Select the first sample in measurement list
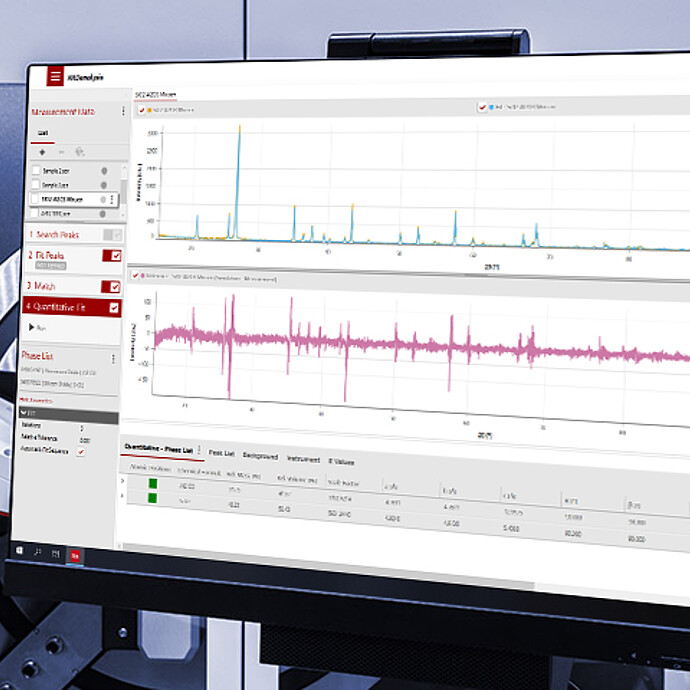 pyautogui.click(x=56, y=171)
